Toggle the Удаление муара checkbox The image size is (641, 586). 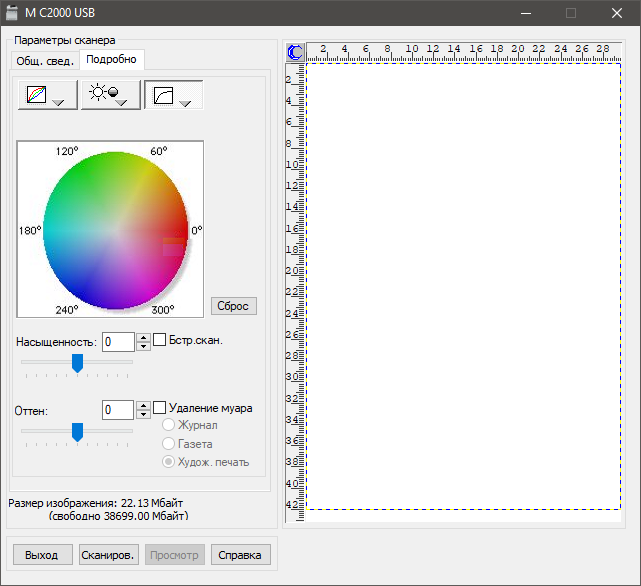(160, 408)
